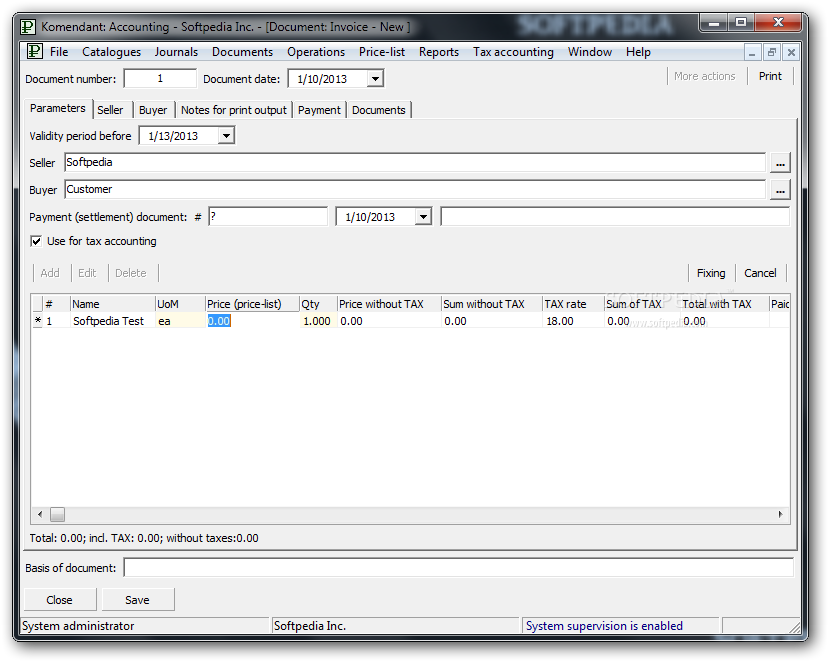Click the TAX rate column header
This screenshot has height=662, width=829.
[x=573, y=304]
